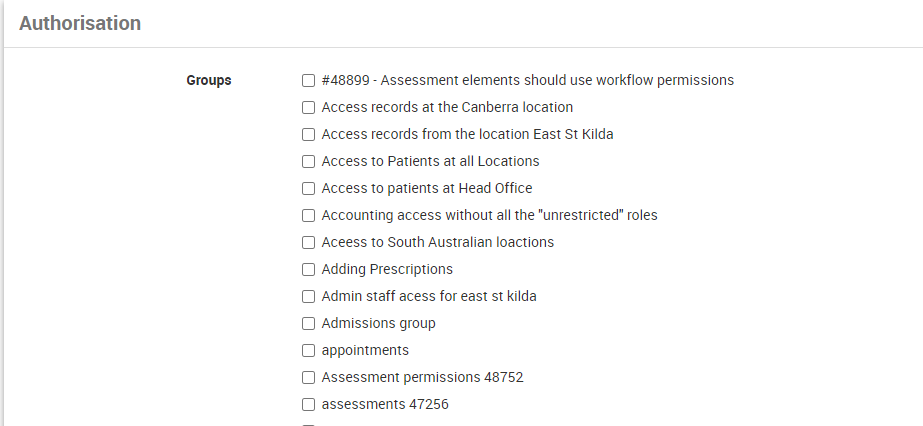The image size is (923, 426).
Task: Click the Authorisation section heading
Action: click(80, 23)
